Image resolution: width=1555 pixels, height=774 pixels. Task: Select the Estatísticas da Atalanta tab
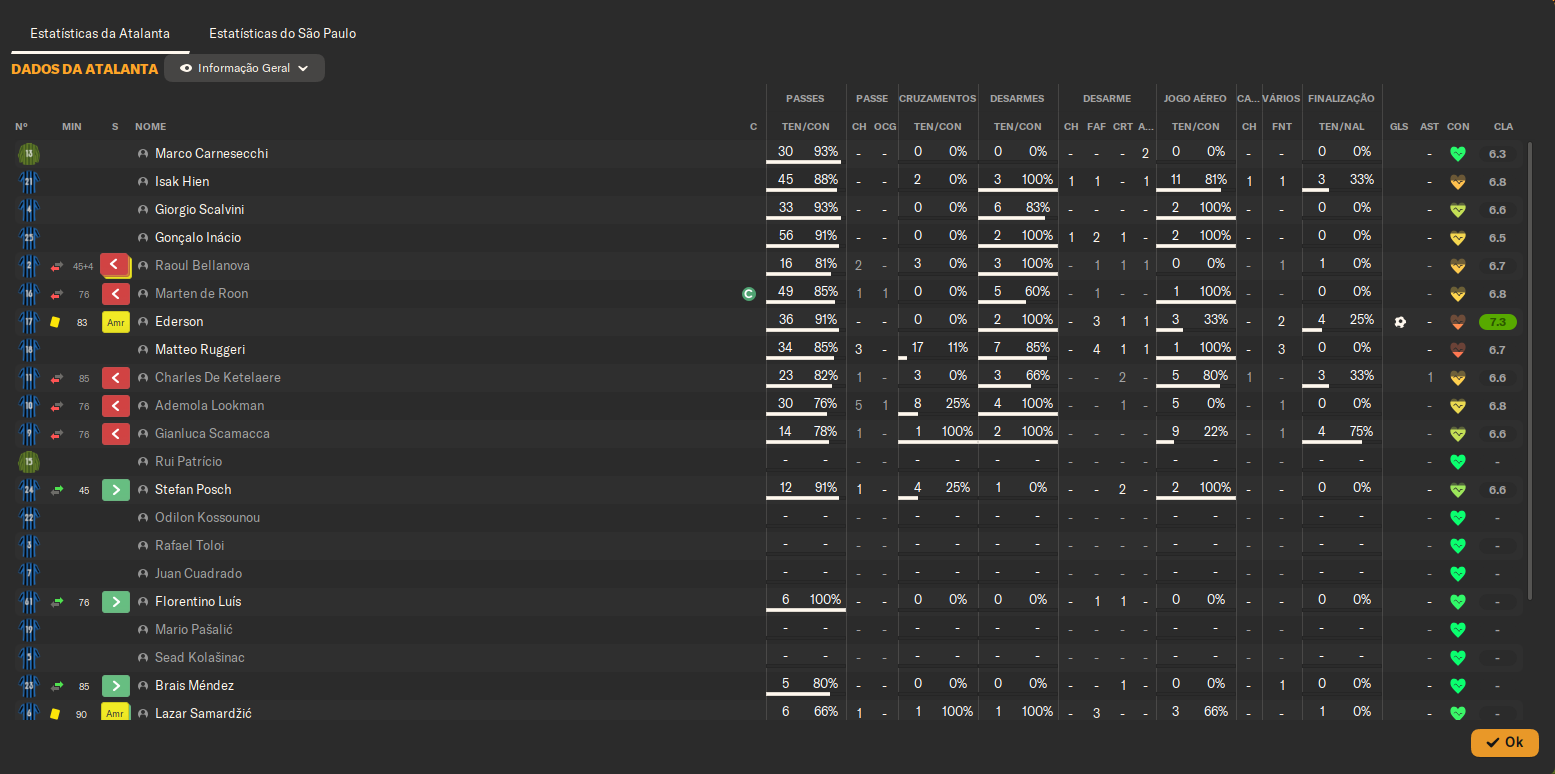[100, 33]
